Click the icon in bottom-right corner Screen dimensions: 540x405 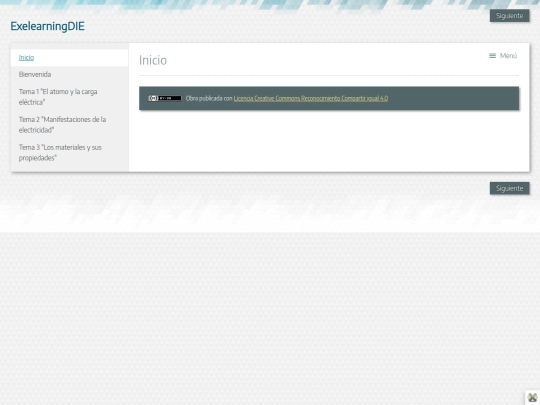(532, 398)
